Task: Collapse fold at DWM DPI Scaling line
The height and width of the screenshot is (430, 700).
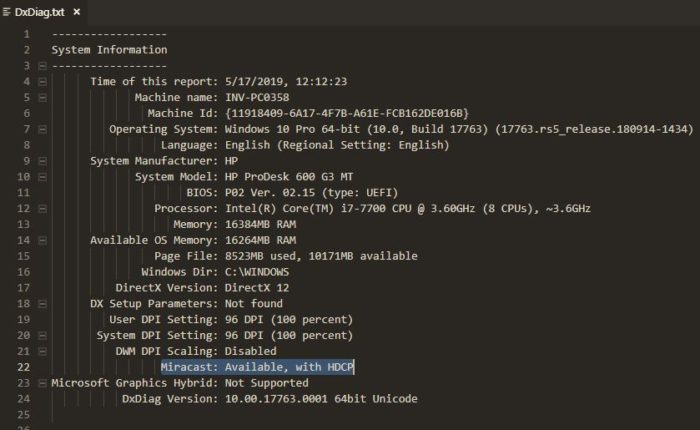Action: click(42, 351)
